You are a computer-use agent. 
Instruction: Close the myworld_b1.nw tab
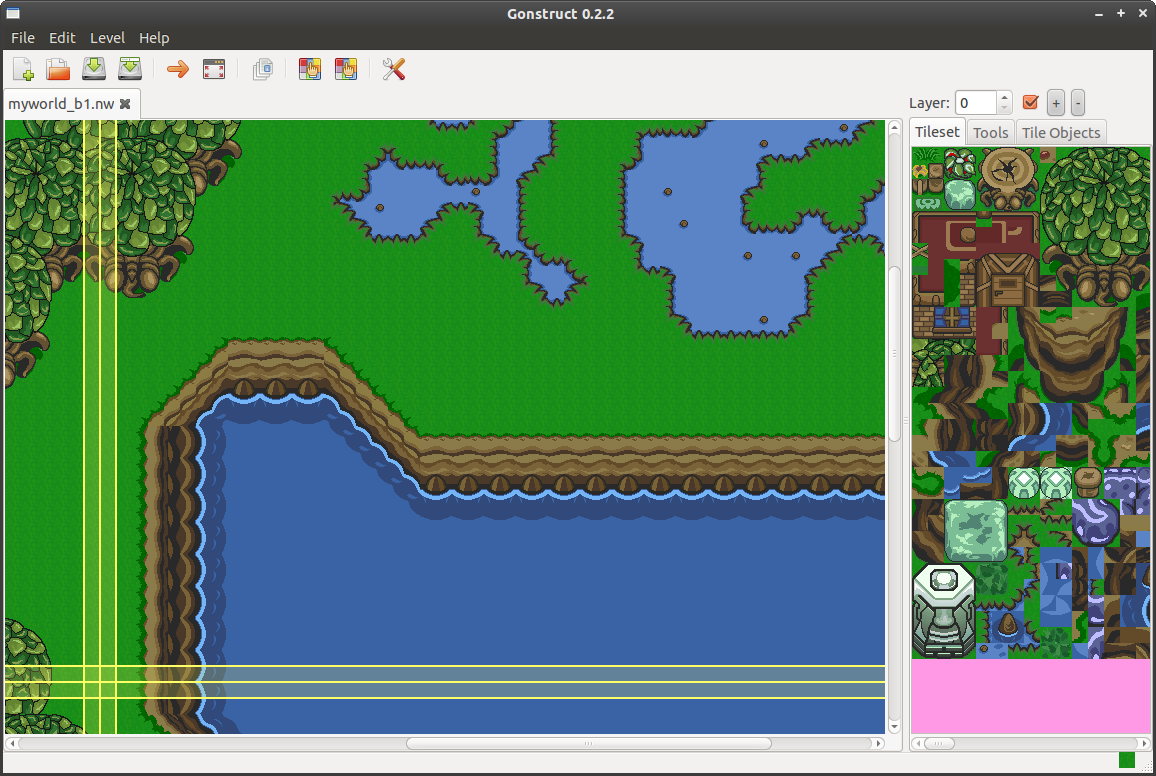point(125,103)
